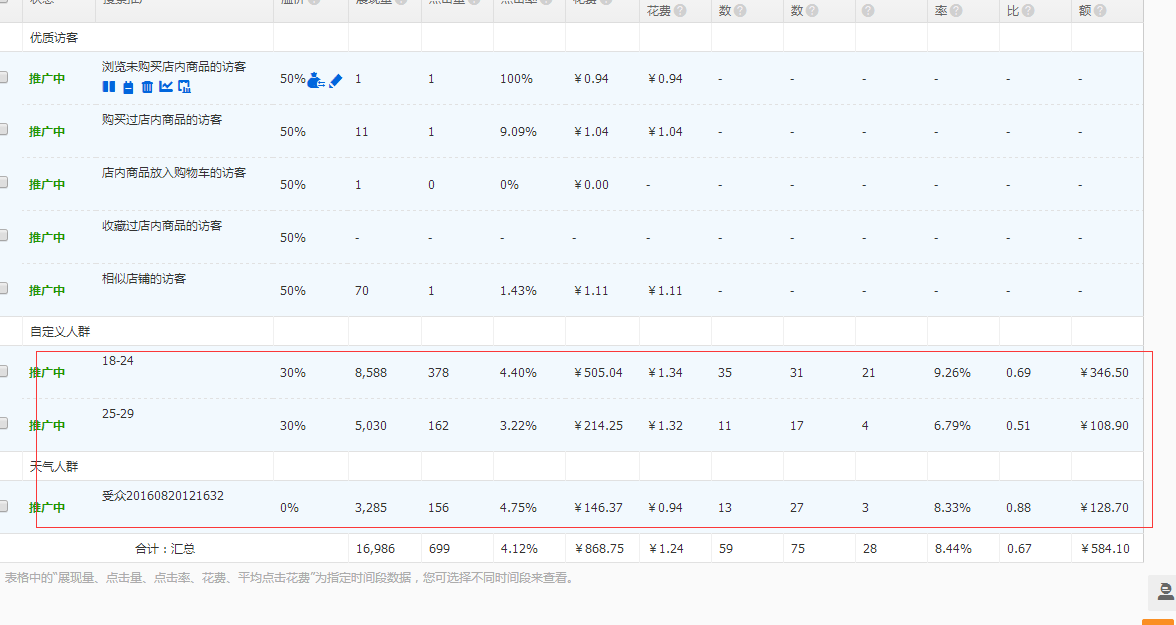Click audience name 收藏过店内商品的访客

[x=162, y=225]
